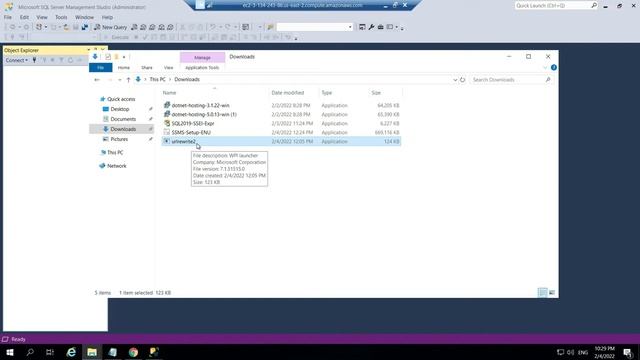Open the address bar history dropdown
640x360 pixels.
[455, 80]
